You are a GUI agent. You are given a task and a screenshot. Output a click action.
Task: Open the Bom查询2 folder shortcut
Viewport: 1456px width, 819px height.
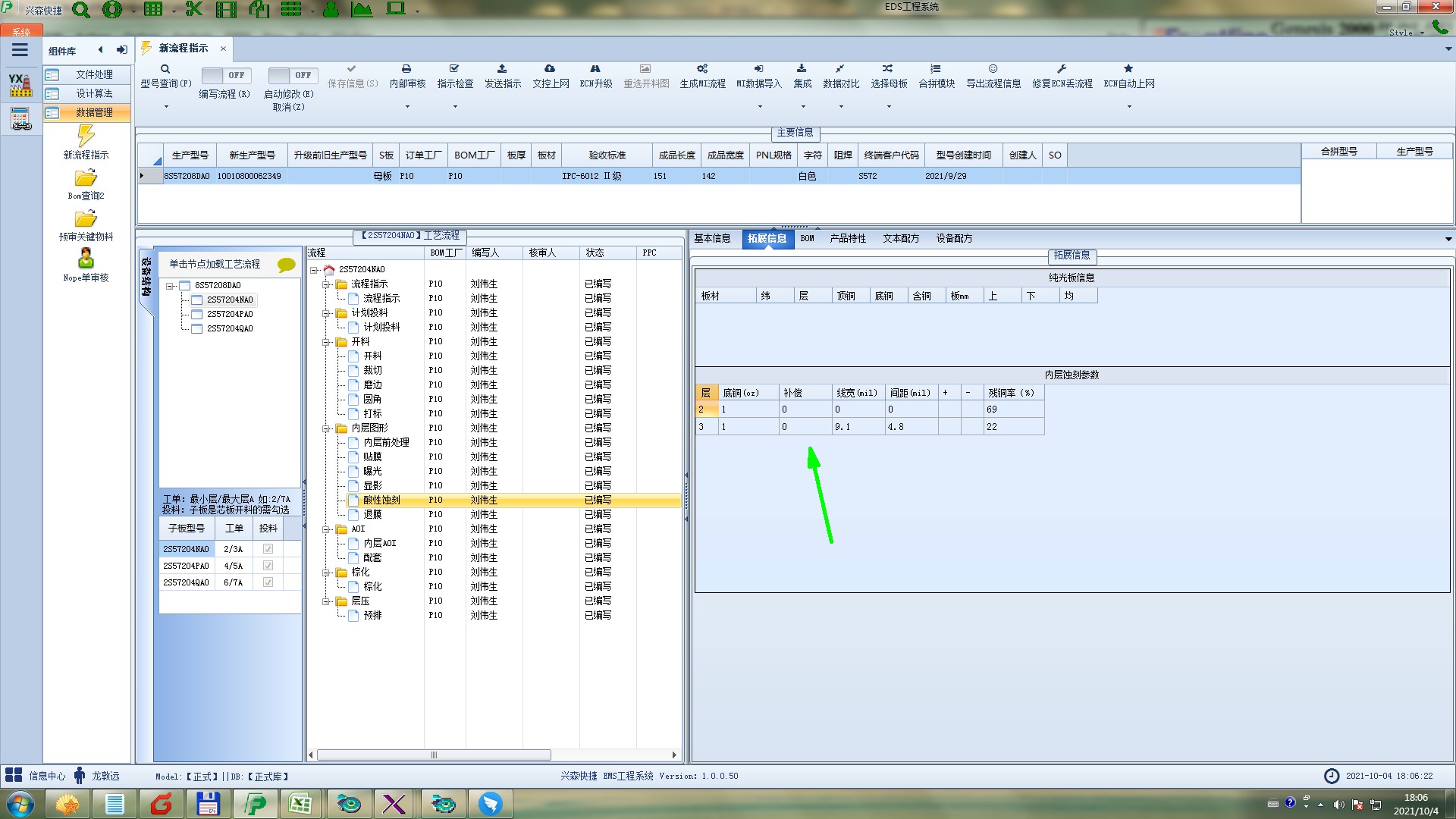click(86, 184)
